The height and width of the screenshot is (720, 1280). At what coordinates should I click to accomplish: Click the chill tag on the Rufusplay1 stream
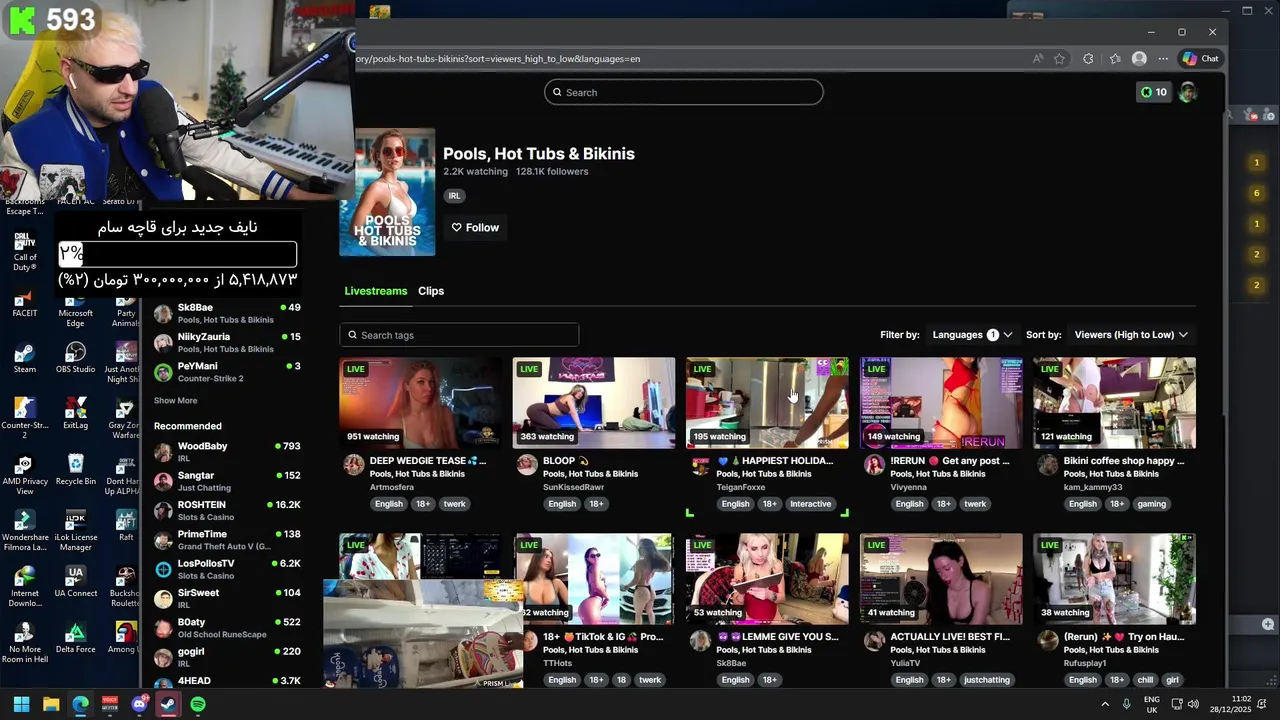pos(1145,680)
